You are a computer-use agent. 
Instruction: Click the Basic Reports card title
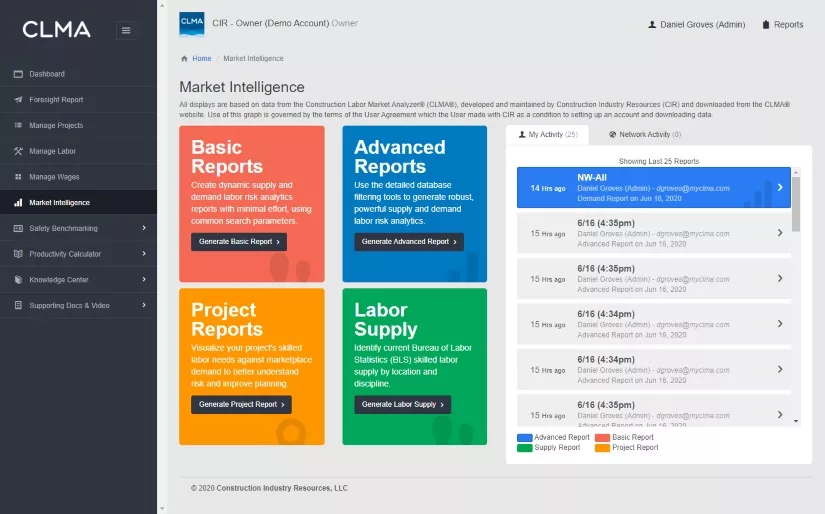(x=227, y=157)
